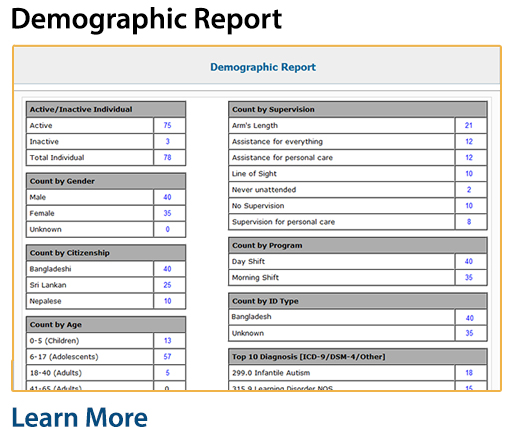Select the Male row label
Viewport: 525px width, 429px height.
tap(38, 197)
